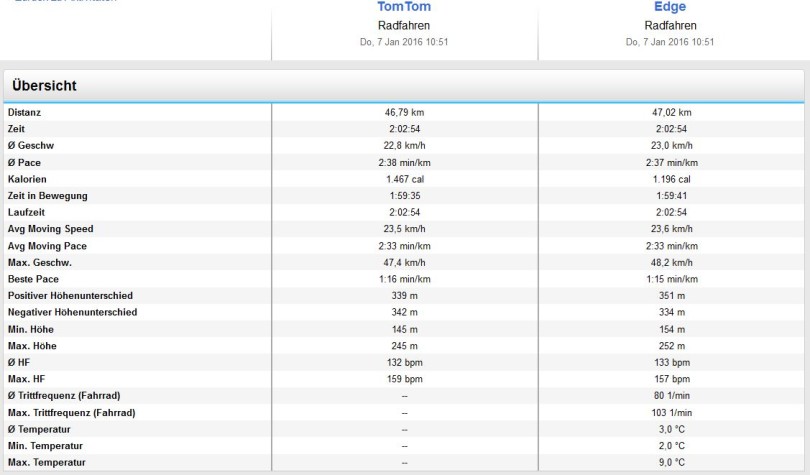This screenshot has height=475, width=810.
Task: Click the Edge Max. Trittfrequenz value 103 1/min
Action: pyautogui.click(x=670, y=412)
